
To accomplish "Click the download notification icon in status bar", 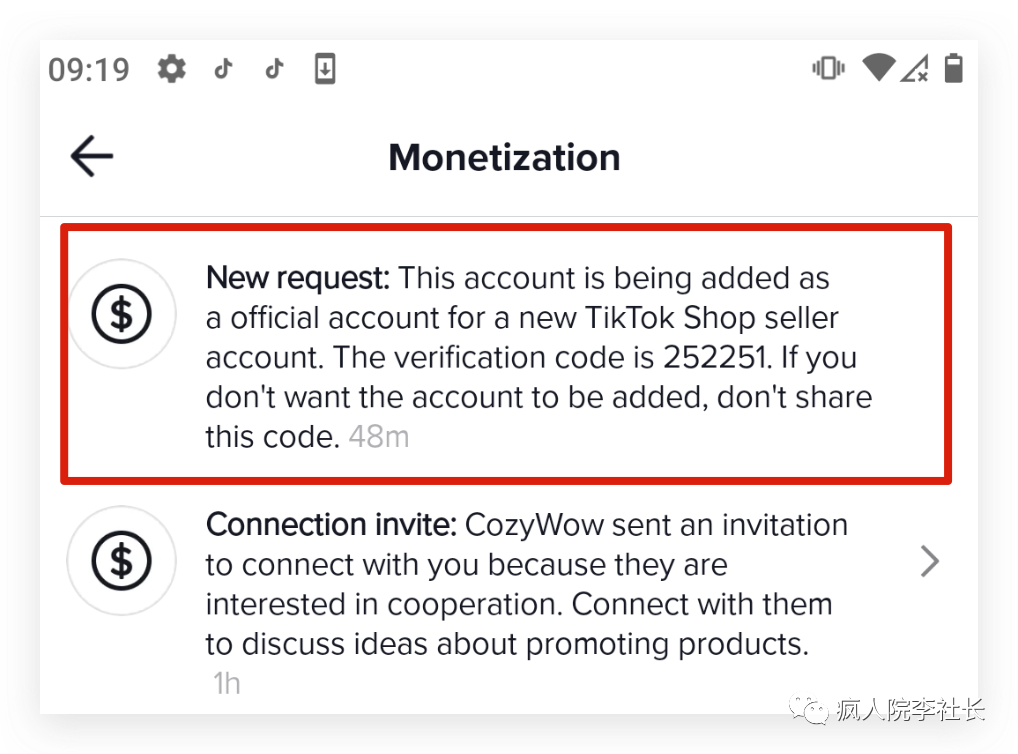I will point(324,69).
